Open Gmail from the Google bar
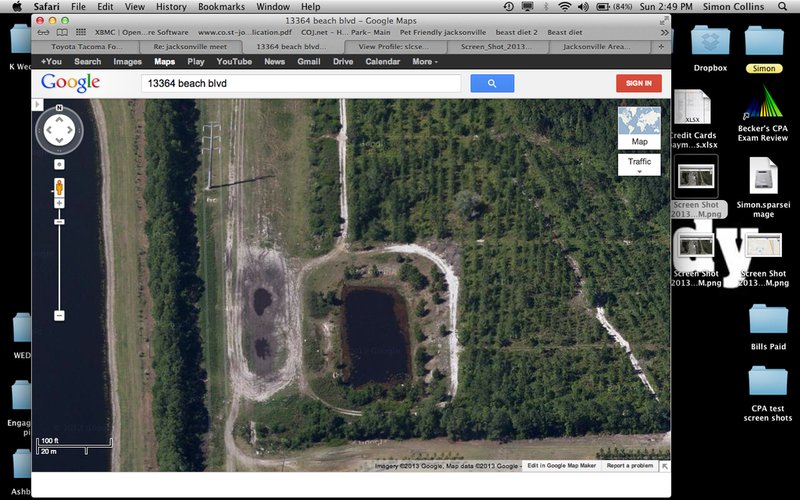The width and height of the screenshot is (800, 500). pyautogui.click(x=309, y=61)
